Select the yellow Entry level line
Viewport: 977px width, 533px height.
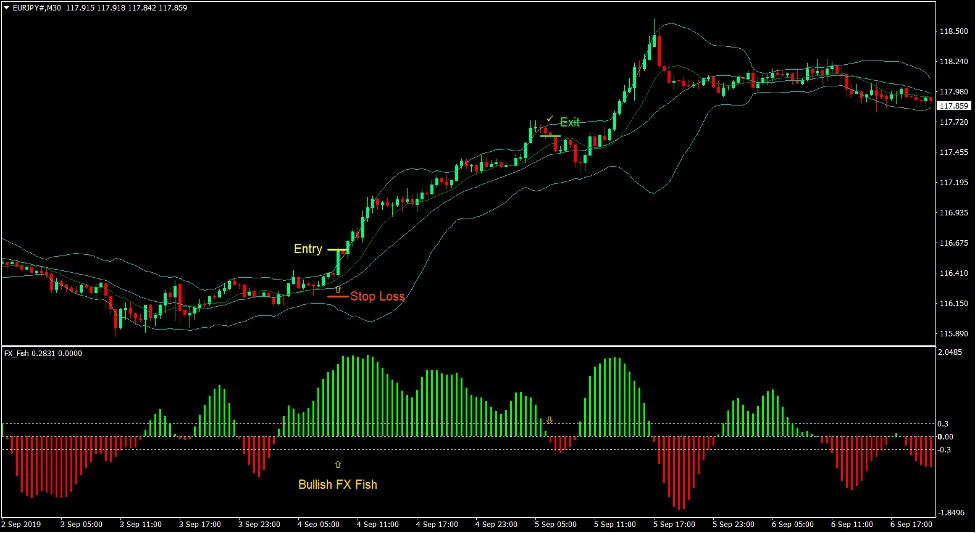click(338, 249)
